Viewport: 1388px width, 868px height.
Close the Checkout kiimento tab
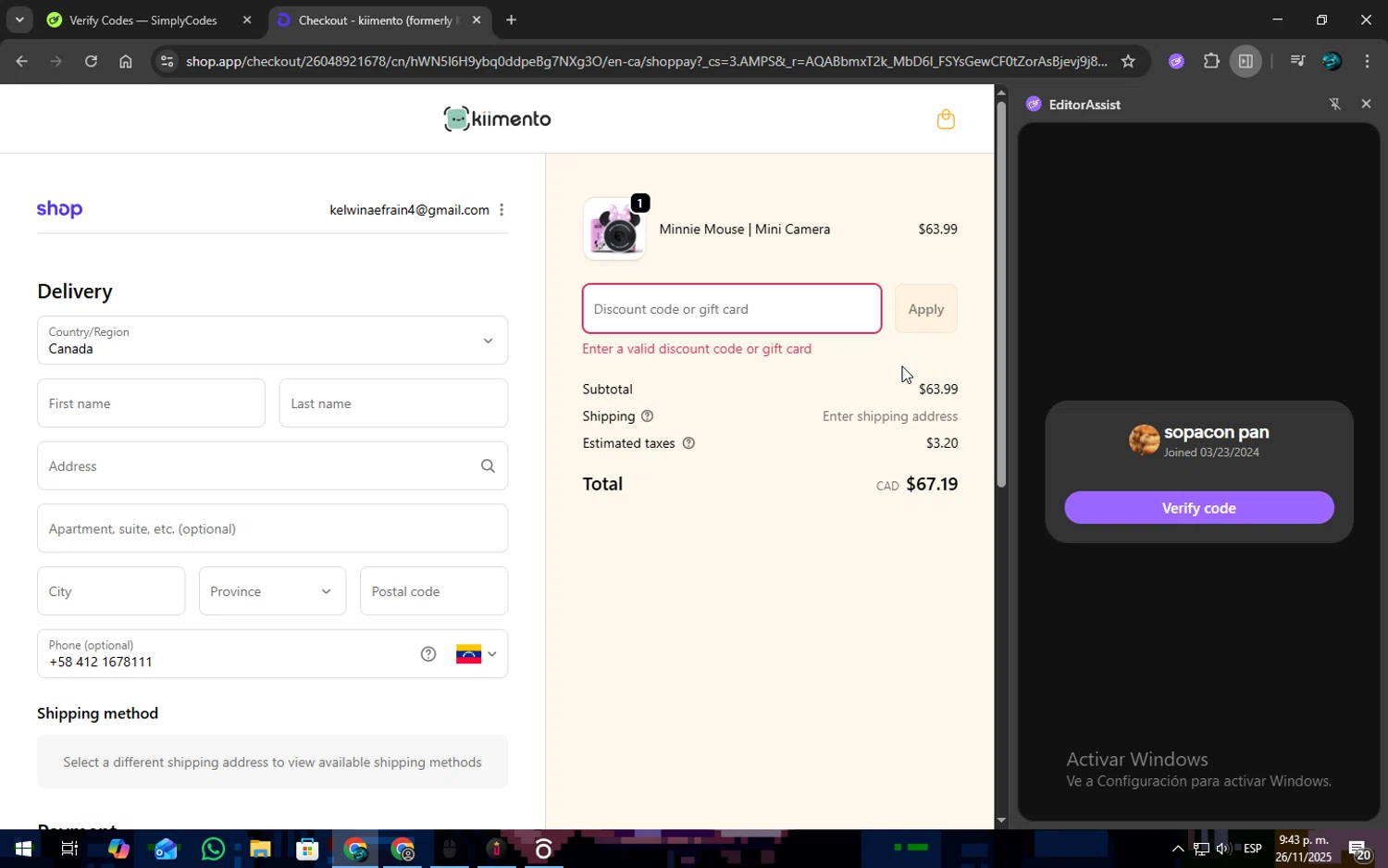coord(476,19)
